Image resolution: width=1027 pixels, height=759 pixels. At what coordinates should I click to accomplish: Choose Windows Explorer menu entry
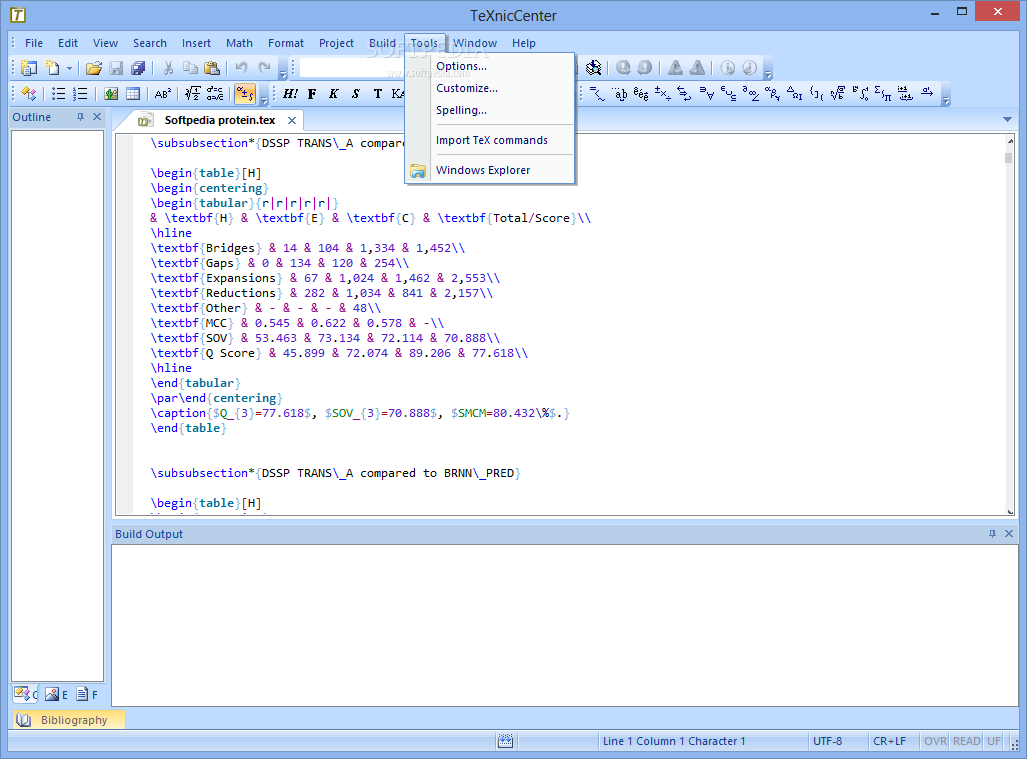483,170
